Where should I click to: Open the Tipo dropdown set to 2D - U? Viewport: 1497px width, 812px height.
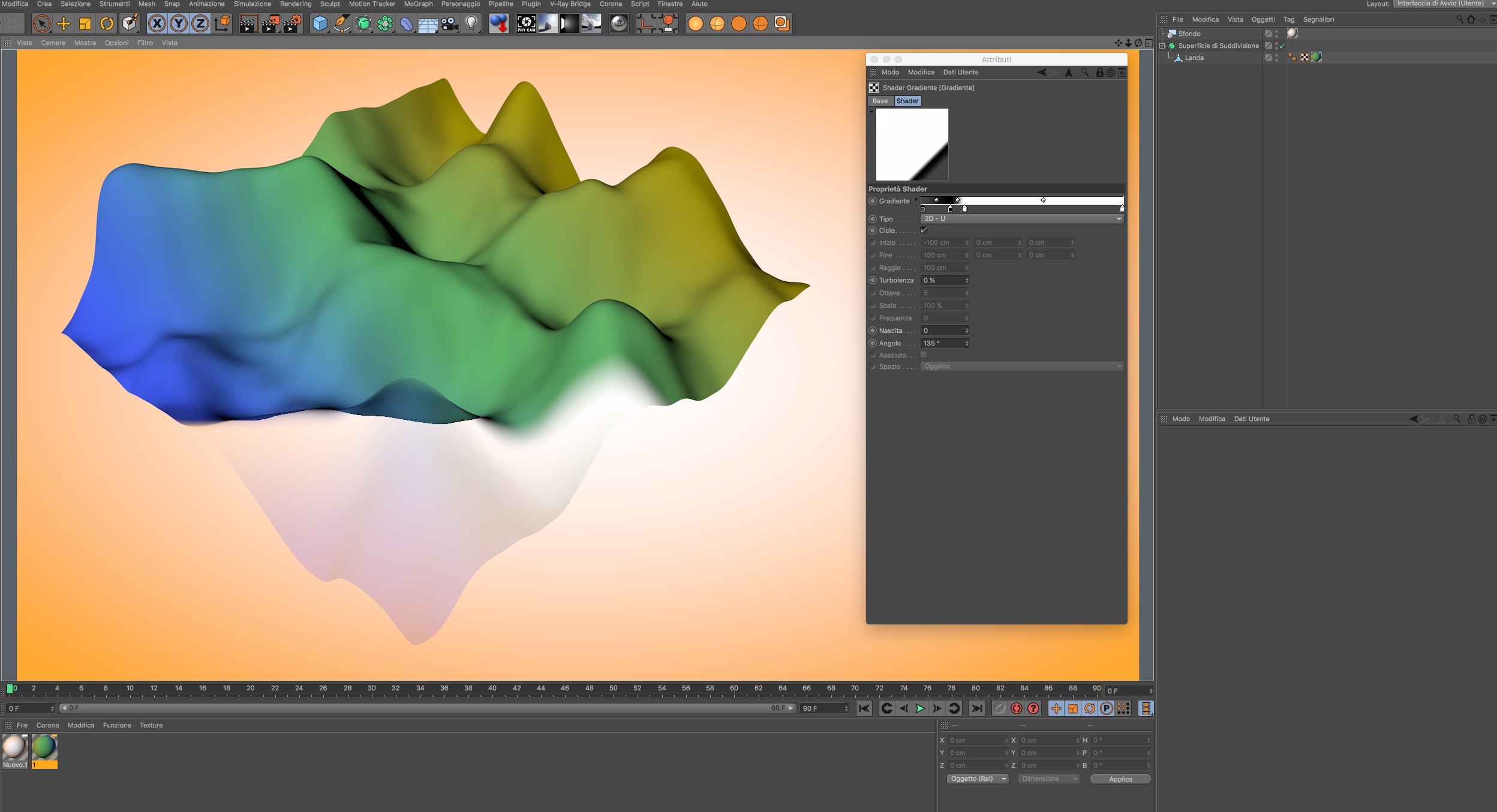coord(1021,219)
